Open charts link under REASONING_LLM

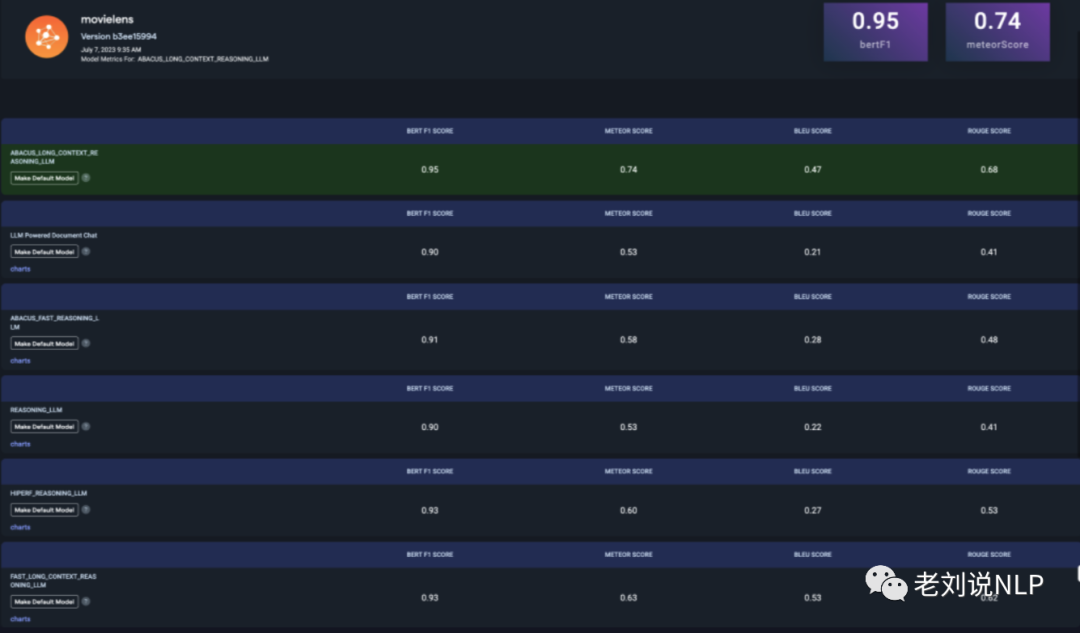coord(20,444)
